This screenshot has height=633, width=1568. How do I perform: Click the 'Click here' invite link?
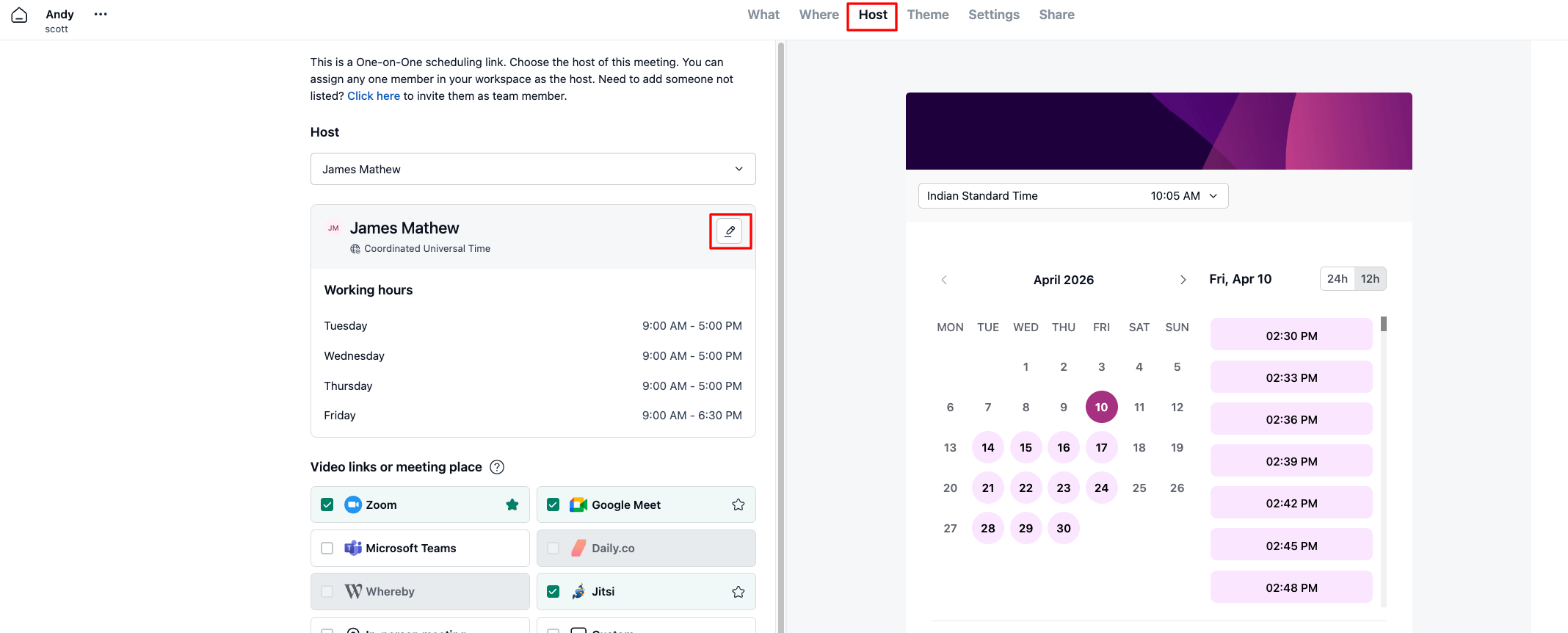coord(373,96)
